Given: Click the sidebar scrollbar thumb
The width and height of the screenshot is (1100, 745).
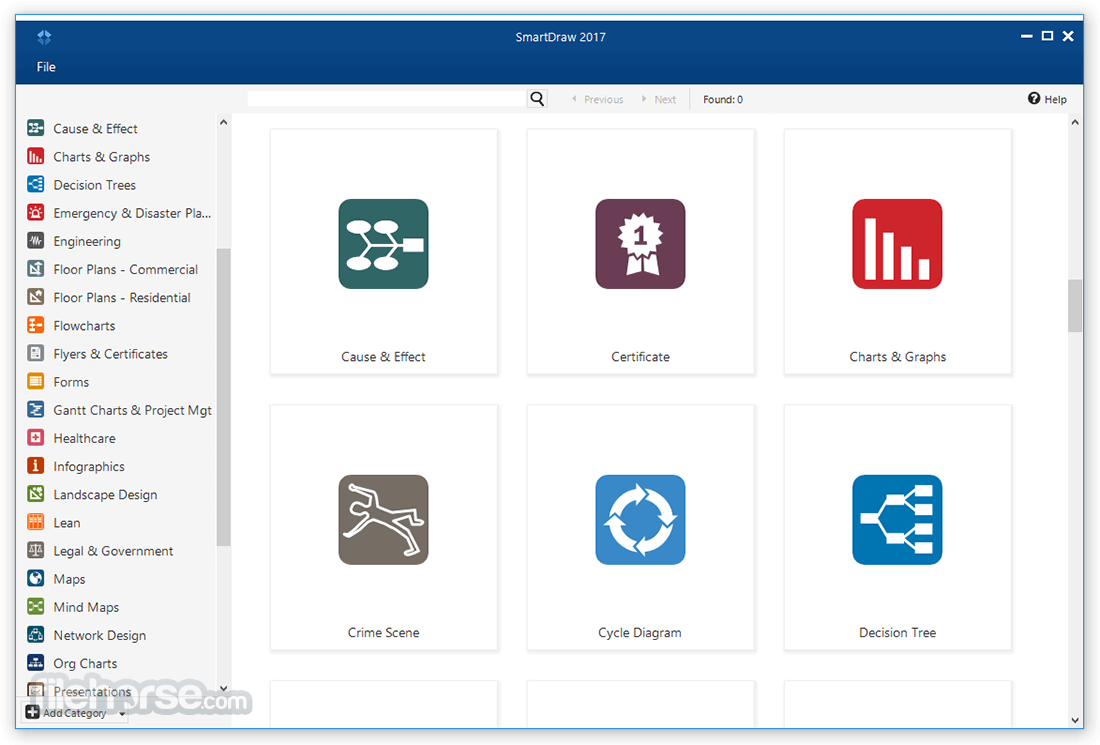Looking at the screenshot, I should click(224, 397).
